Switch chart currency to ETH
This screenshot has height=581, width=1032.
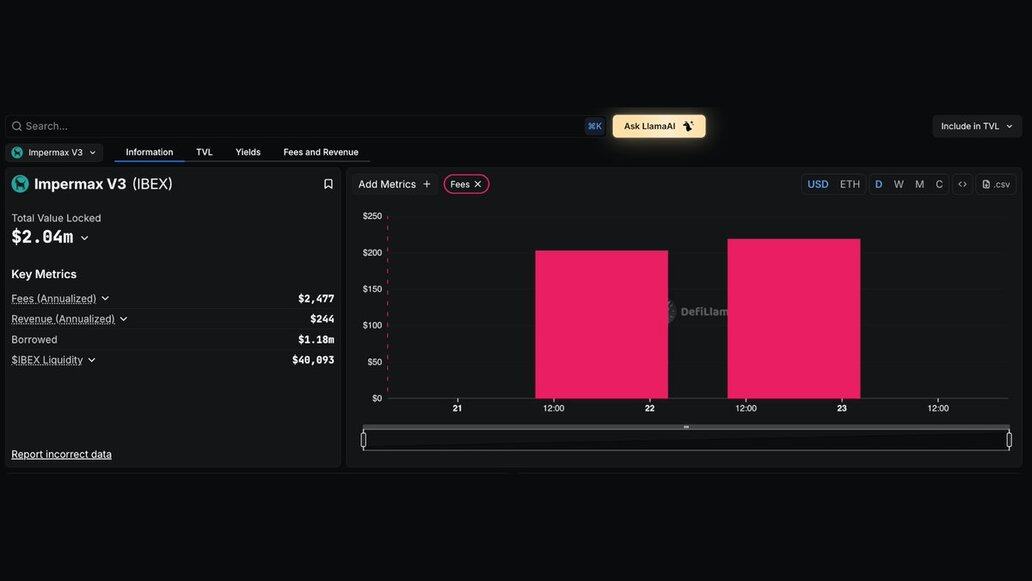[850, 184]
